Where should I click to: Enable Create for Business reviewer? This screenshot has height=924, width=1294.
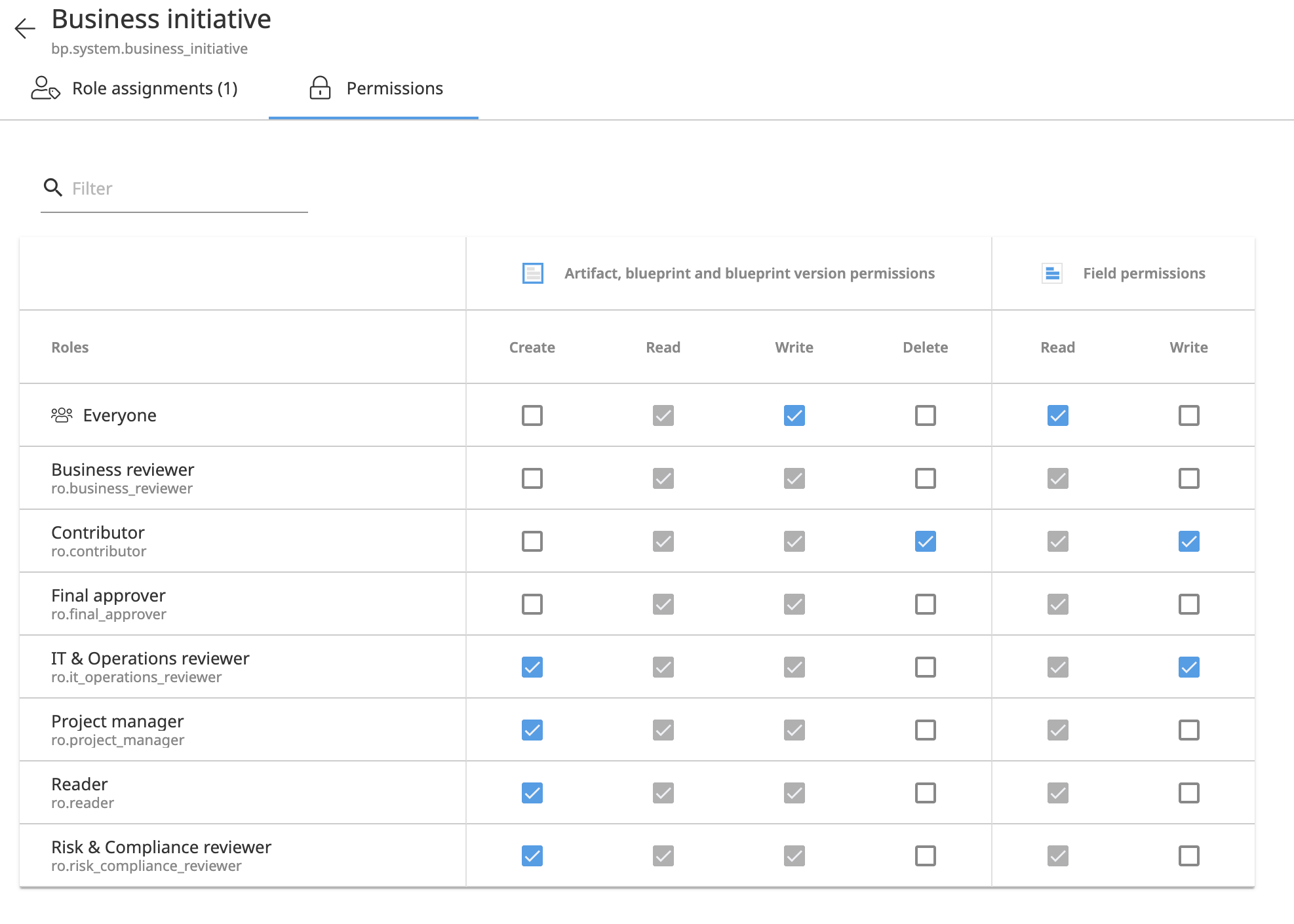pyautogui.click(x=532, y=478)
